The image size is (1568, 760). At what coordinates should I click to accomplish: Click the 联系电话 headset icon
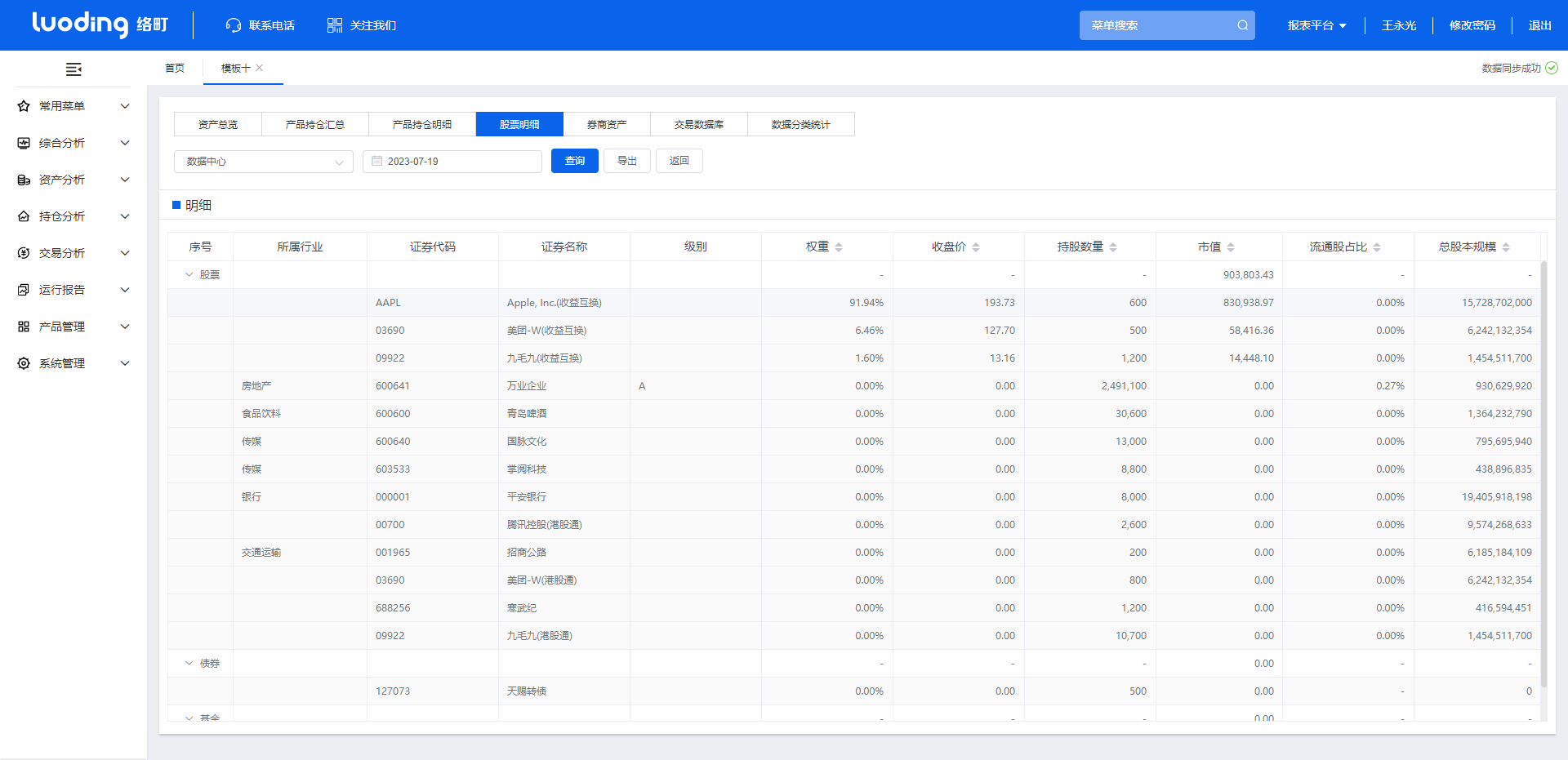click(x=234, y=25)
